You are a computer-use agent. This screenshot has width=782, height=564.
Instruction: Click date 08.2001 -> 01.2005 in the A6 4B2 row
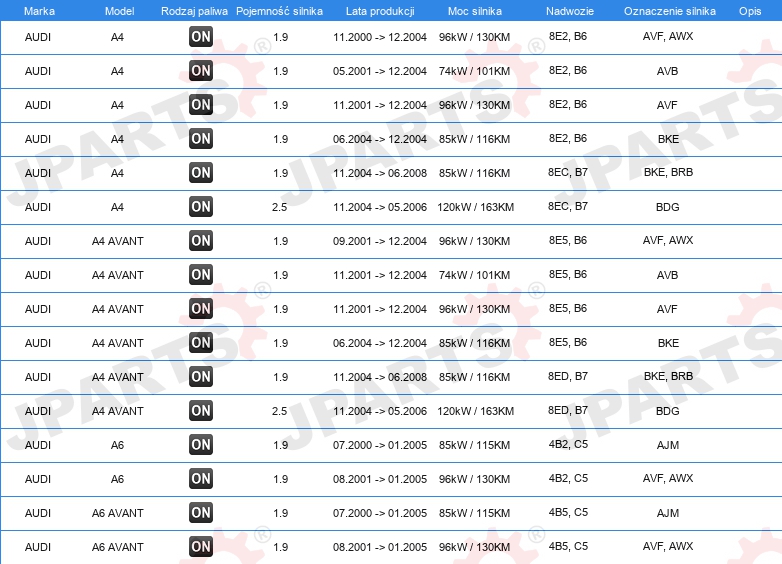tap(380, 479)
